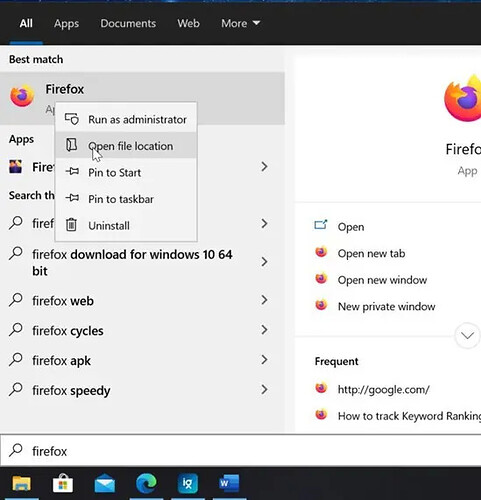The image size is (481, 500).
Task: Launch Microsoft Store taskbar icon
Action: [x=63, y=483]
